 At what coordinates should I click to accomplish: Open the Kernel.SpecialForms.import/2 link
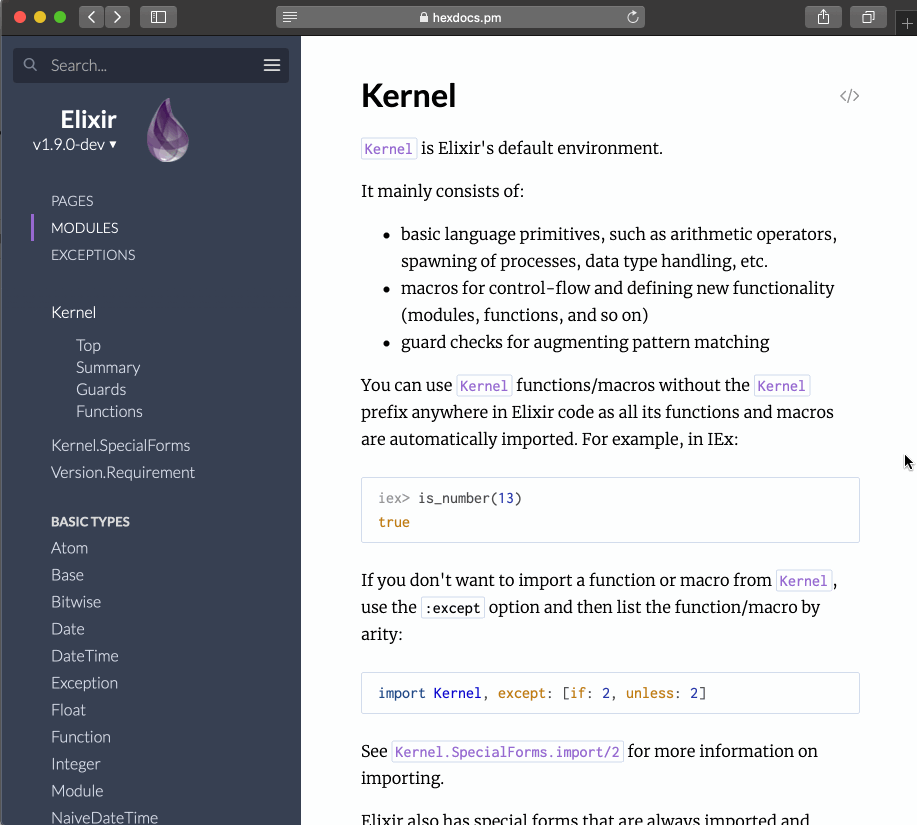507,751
